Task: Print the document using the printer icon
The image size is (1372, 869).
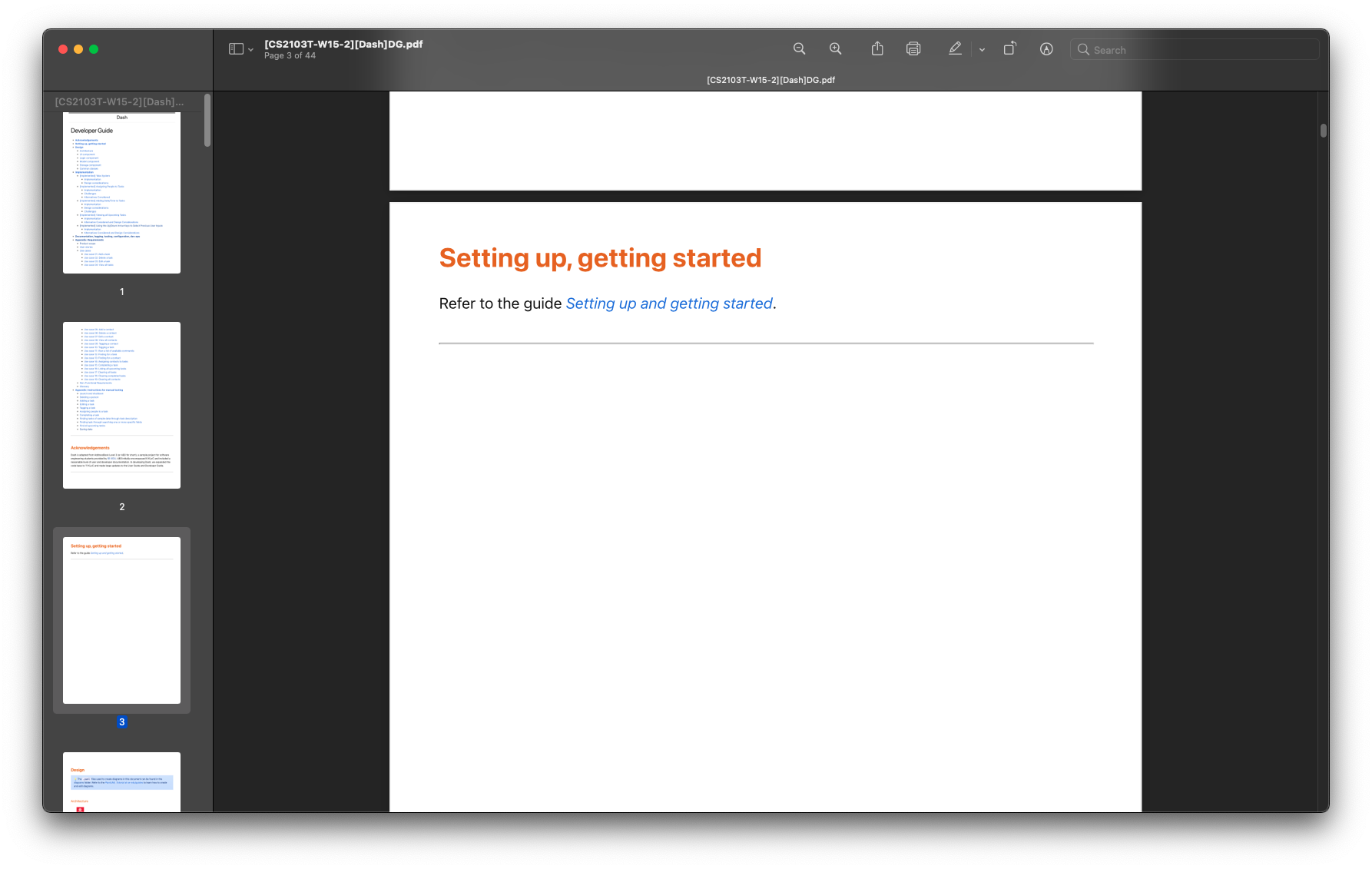Action: 913,49
